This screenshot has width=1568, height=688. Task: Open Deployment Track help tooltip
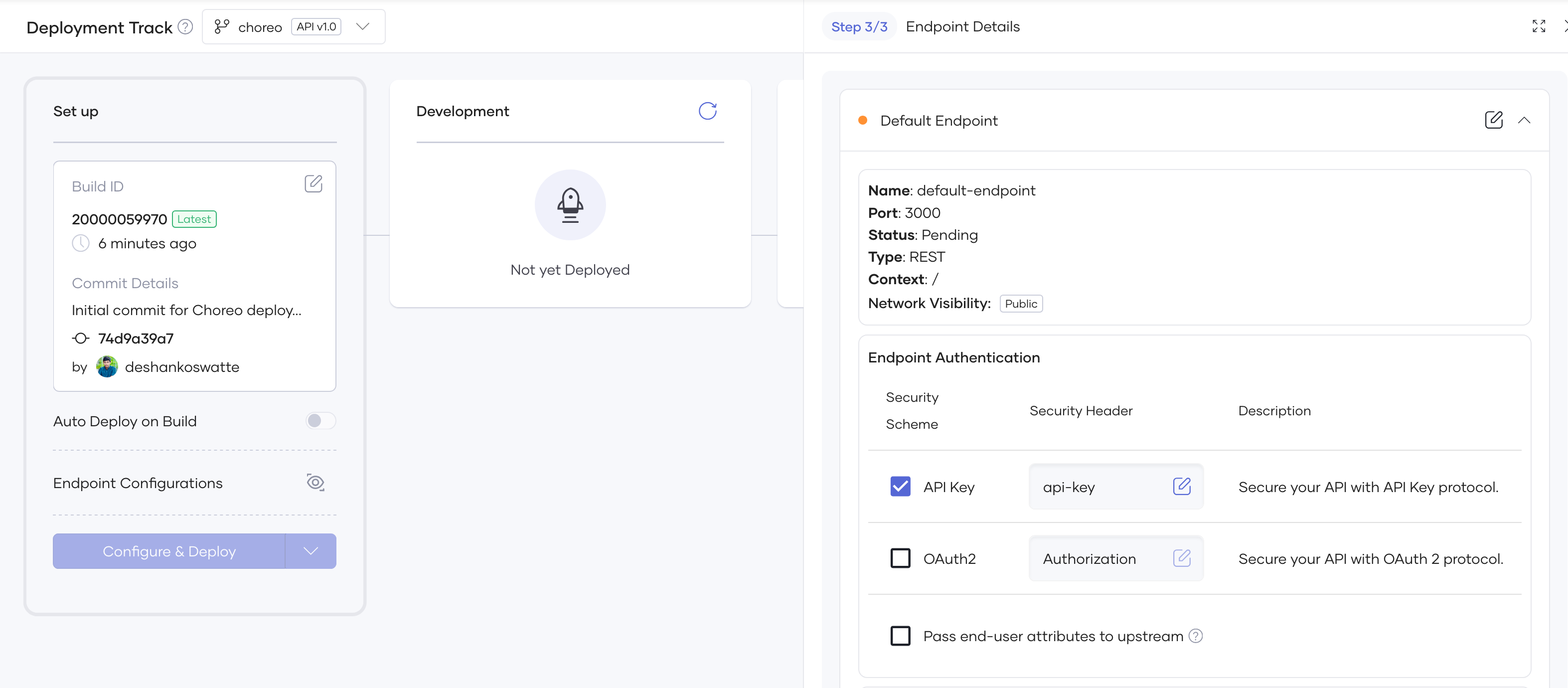click(185, 27)
